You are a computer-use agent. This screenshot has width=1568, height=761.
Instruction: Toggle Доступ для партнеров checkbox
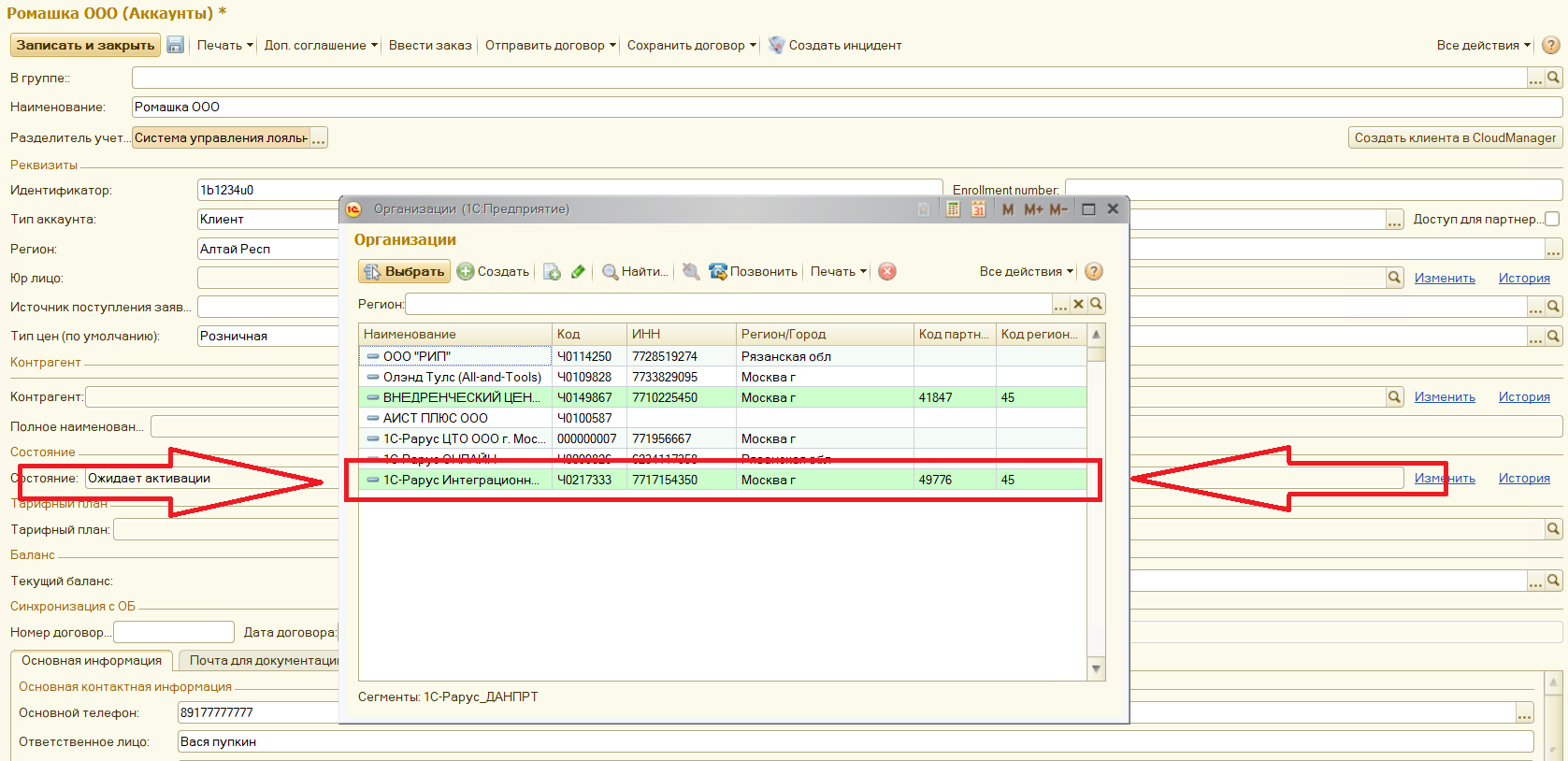click(1552, 219)
